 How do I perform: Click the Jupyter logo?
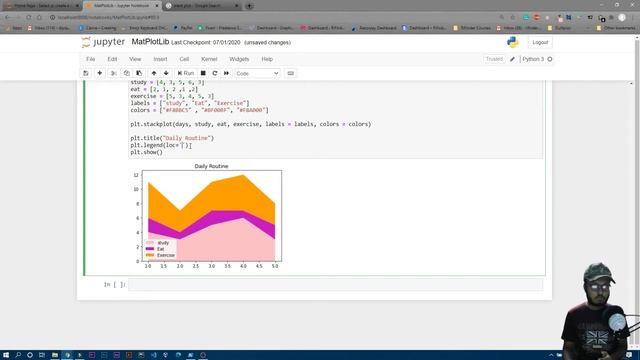[103, 42]
